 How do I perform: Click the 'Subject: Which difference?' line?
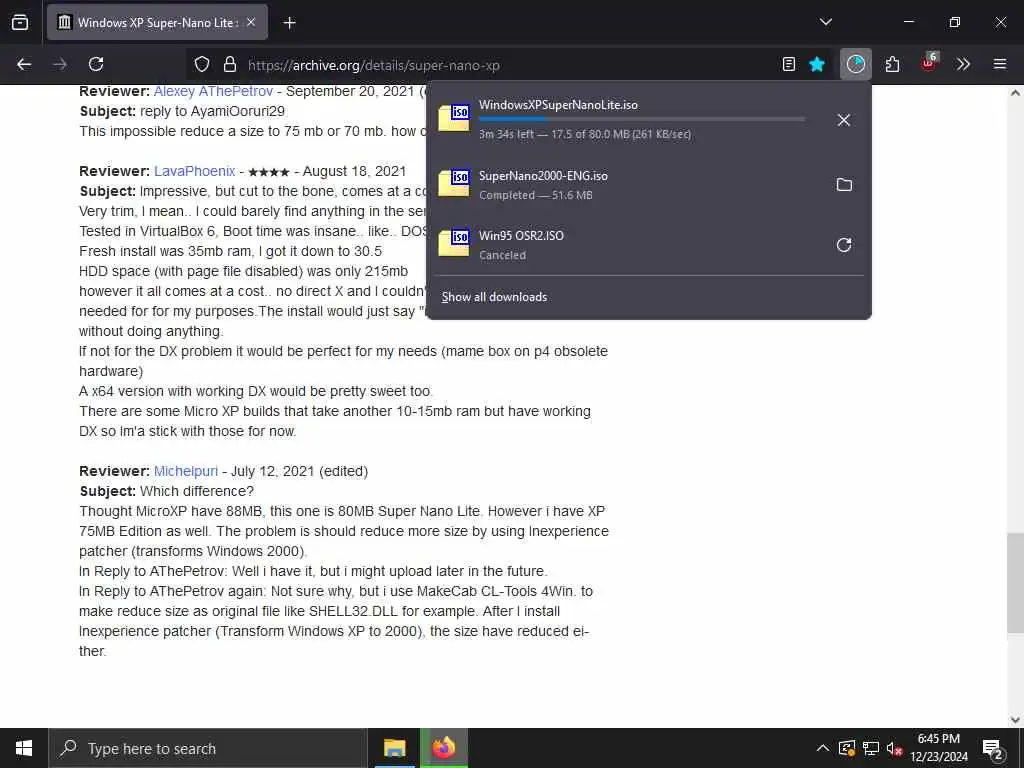tap(167, 491)
